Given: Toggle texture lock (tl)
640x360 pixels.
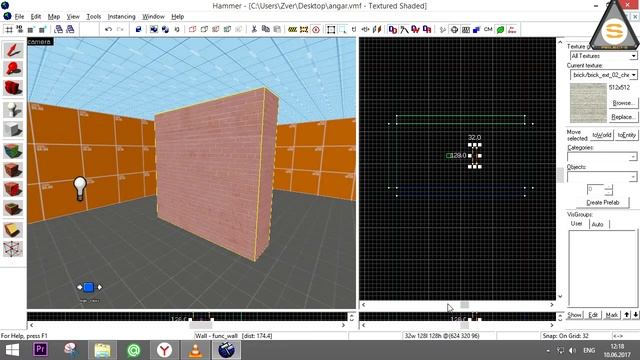Looking at the screenshot, I should pyautogui.click(x=354, y=29).
